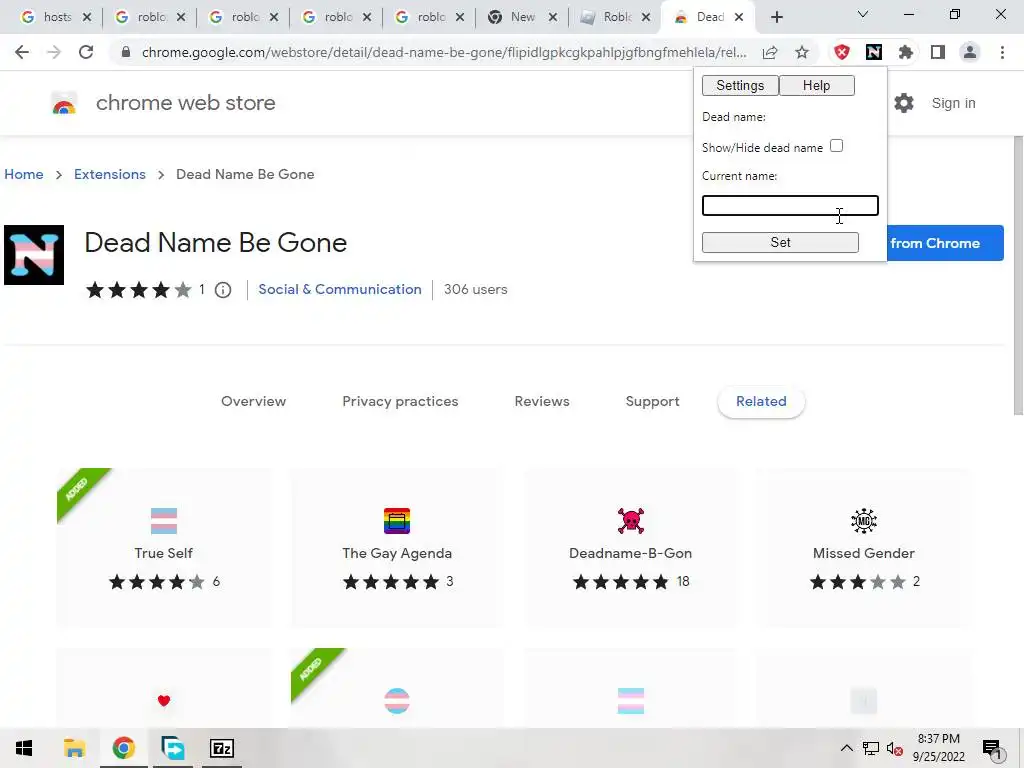The image size is (1024, 768).
Task: Open the Deadname-B-Gon extension card
Action: pyautogui.click(x=631, y=547)
